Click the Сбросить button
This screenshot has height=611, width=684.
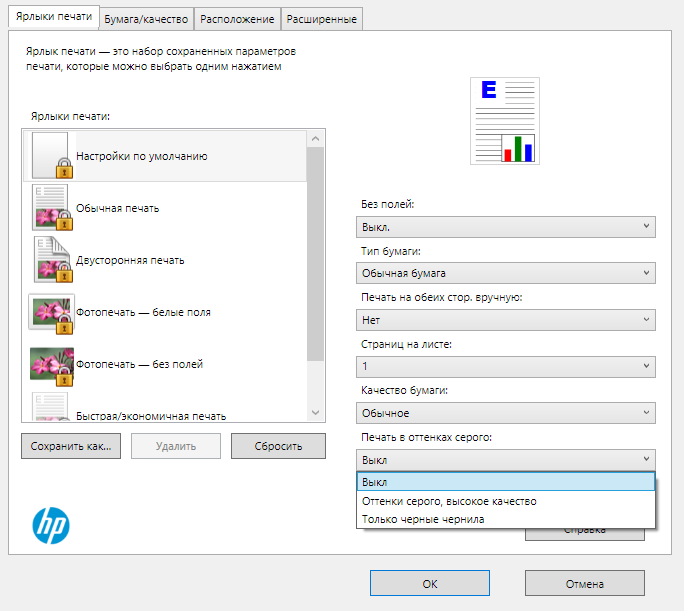coord(278,446)
